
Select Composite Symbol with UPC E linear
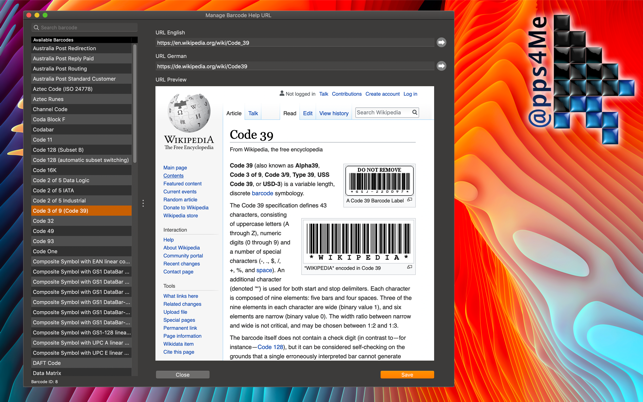coord(82,353)
